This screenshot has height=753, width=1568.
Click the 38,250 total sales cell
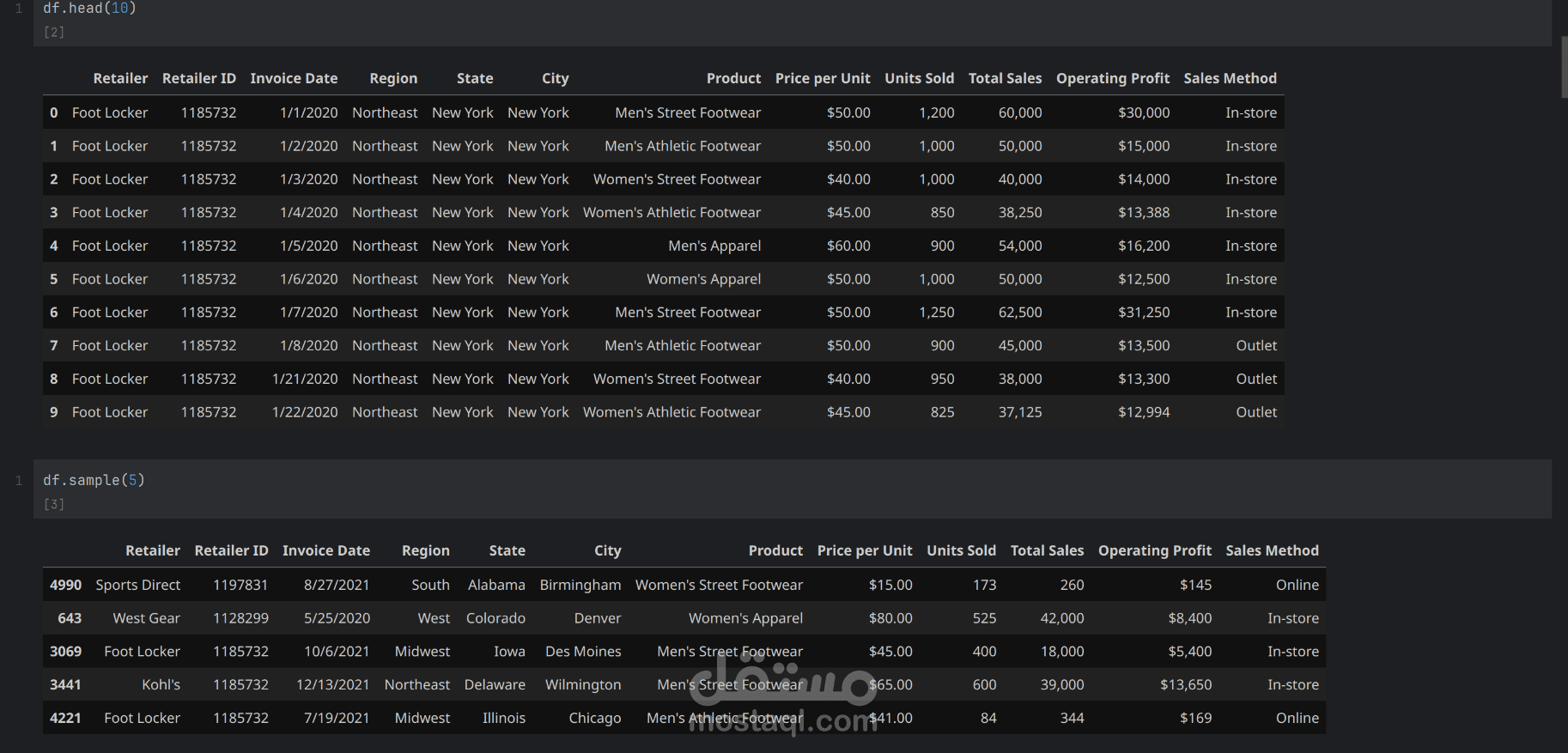tap(1020, 212)
